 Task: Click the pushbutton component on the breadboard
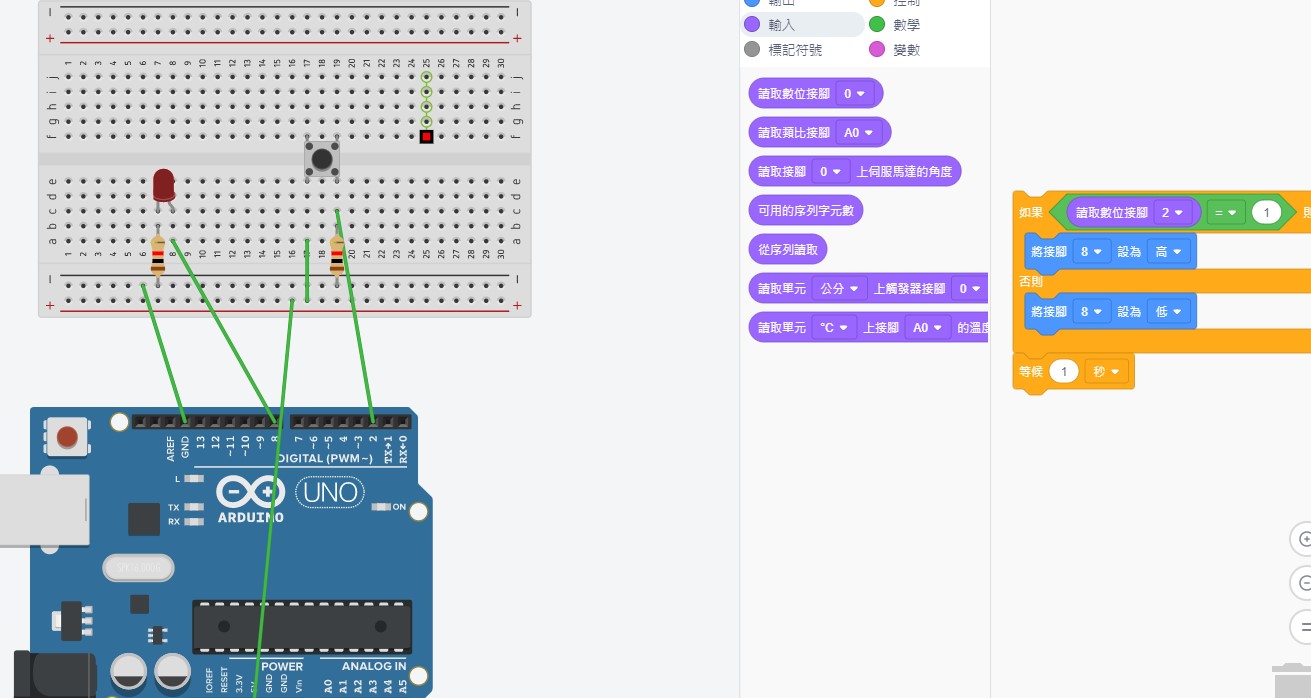tap(321, 159)
